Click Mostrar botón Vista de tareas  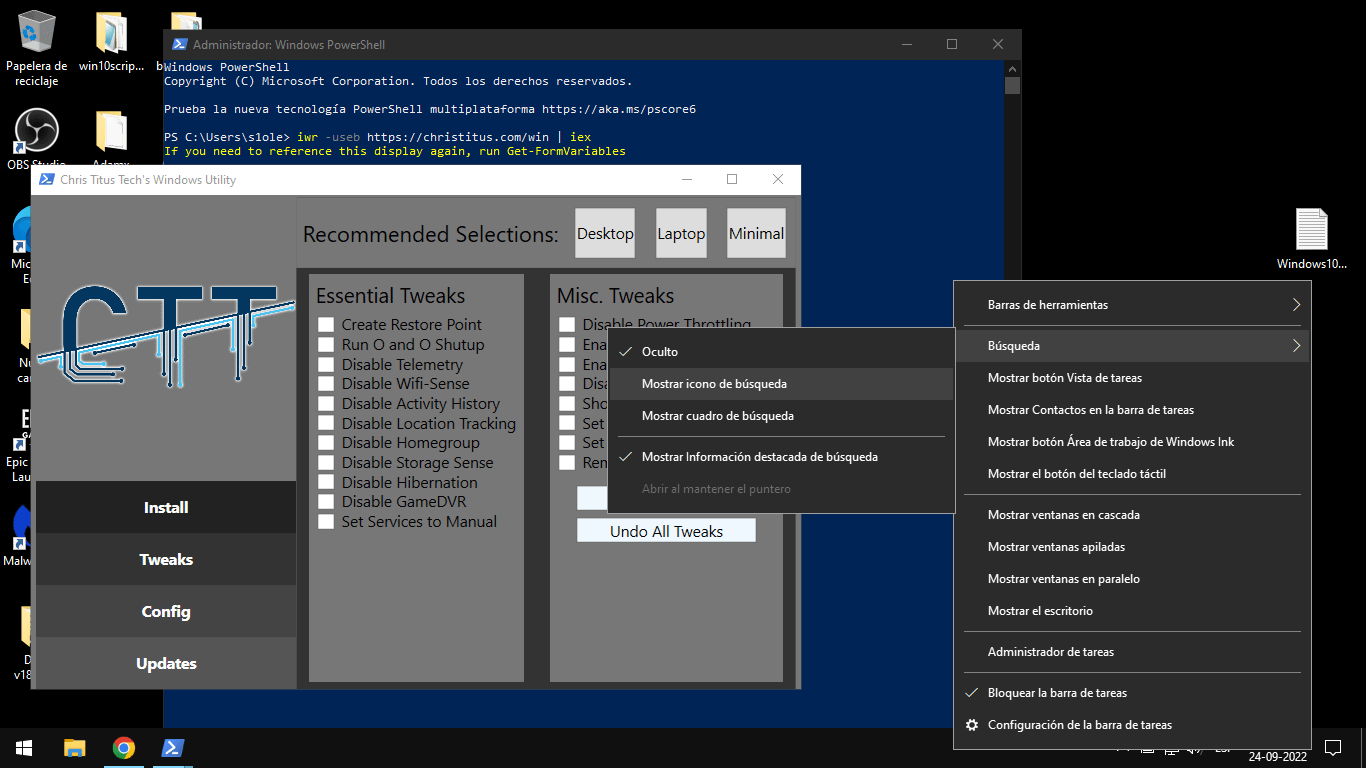pyautogui.click(x=1132, y=378)
